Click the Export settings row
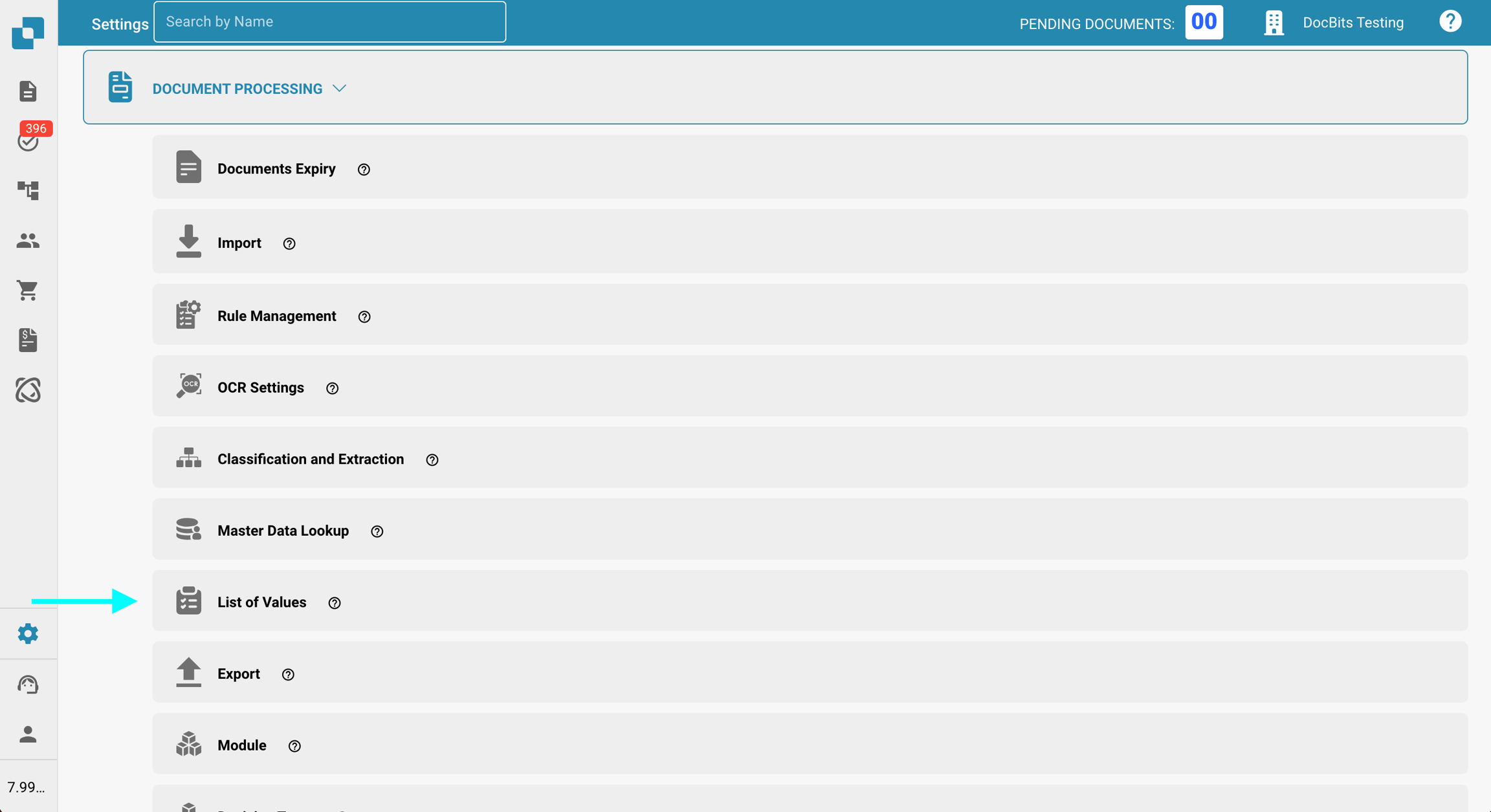The width and height of the screenshot is (1491, 812). [x=239, y=674]
